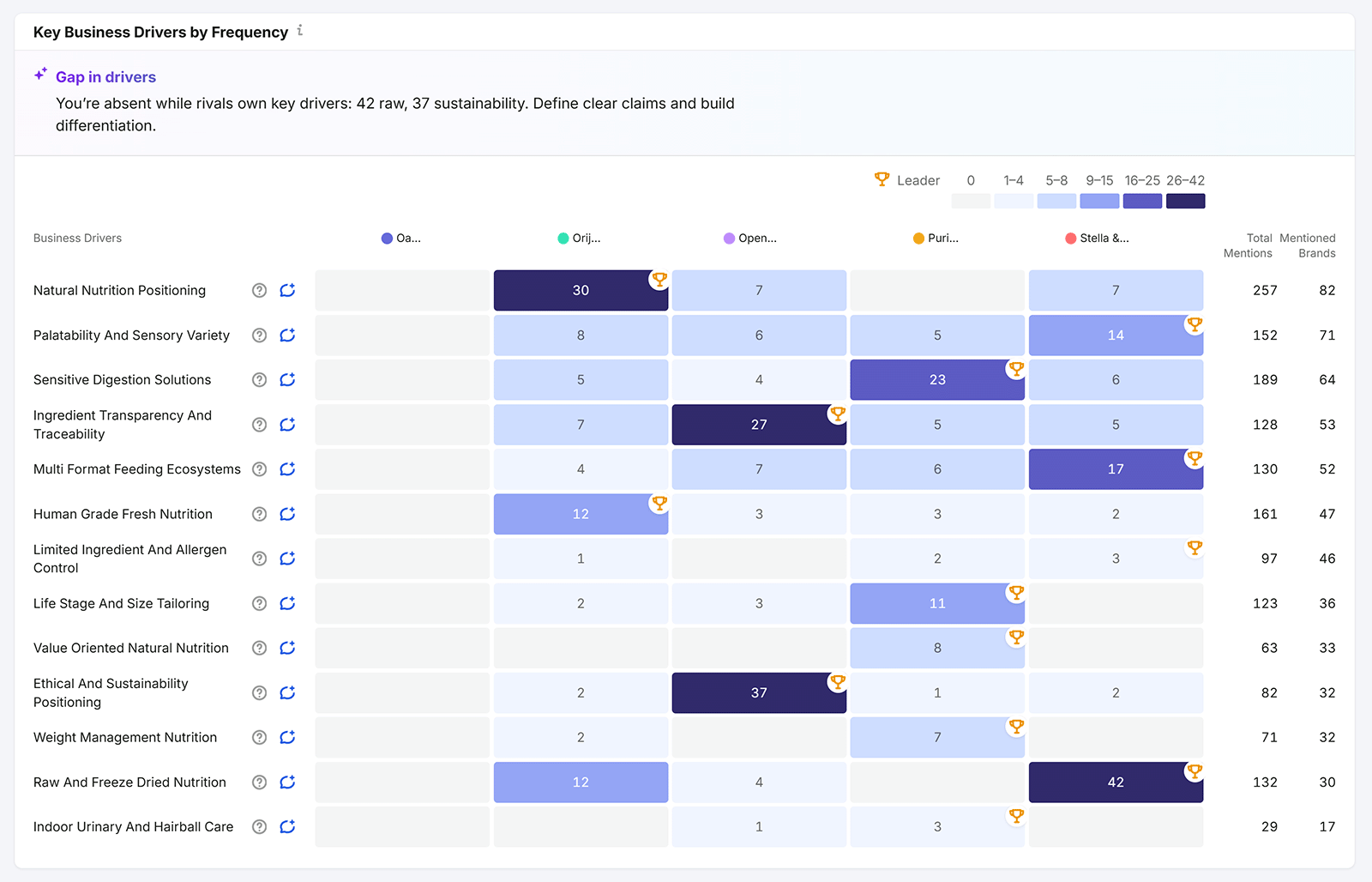The height and width of the screenshot is (882, 1372).
Task: Click the refresh icon for Raw And Freeze Dried Nutrition
Action: tap(287, 782)
